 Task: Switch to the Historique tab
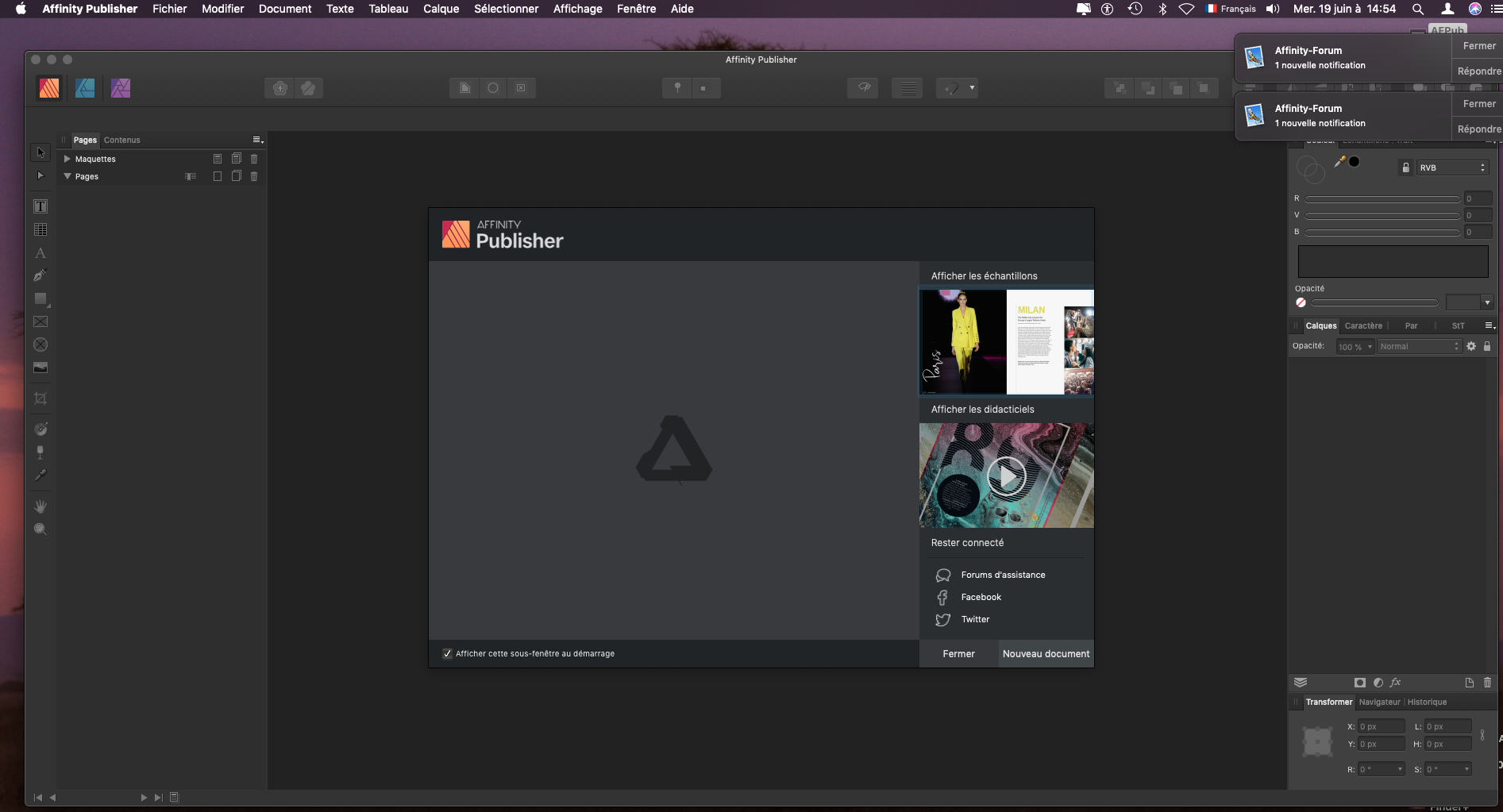pos(1427,702)
